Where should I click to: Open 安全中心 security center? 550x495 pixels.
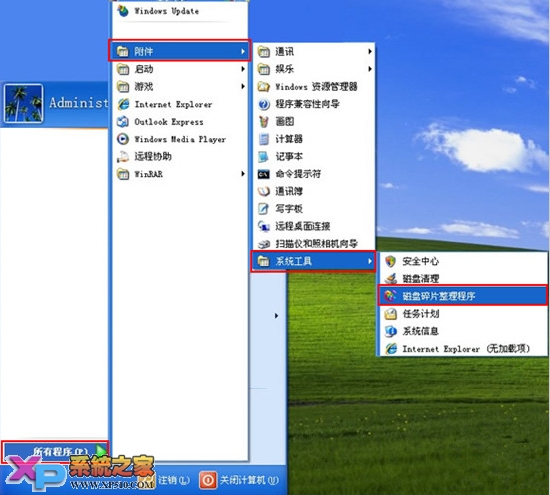pyautogui.click(x=462, y=261)
